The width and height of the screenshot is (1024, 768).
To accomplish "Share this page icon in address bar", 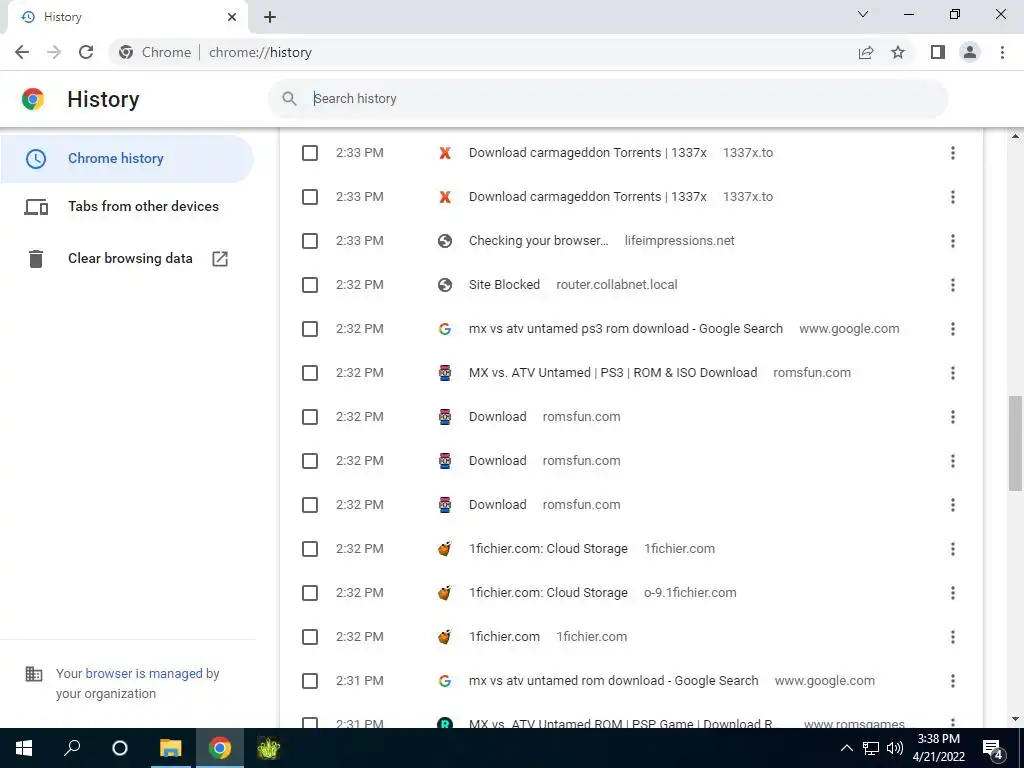I will (x=866, y=52).
